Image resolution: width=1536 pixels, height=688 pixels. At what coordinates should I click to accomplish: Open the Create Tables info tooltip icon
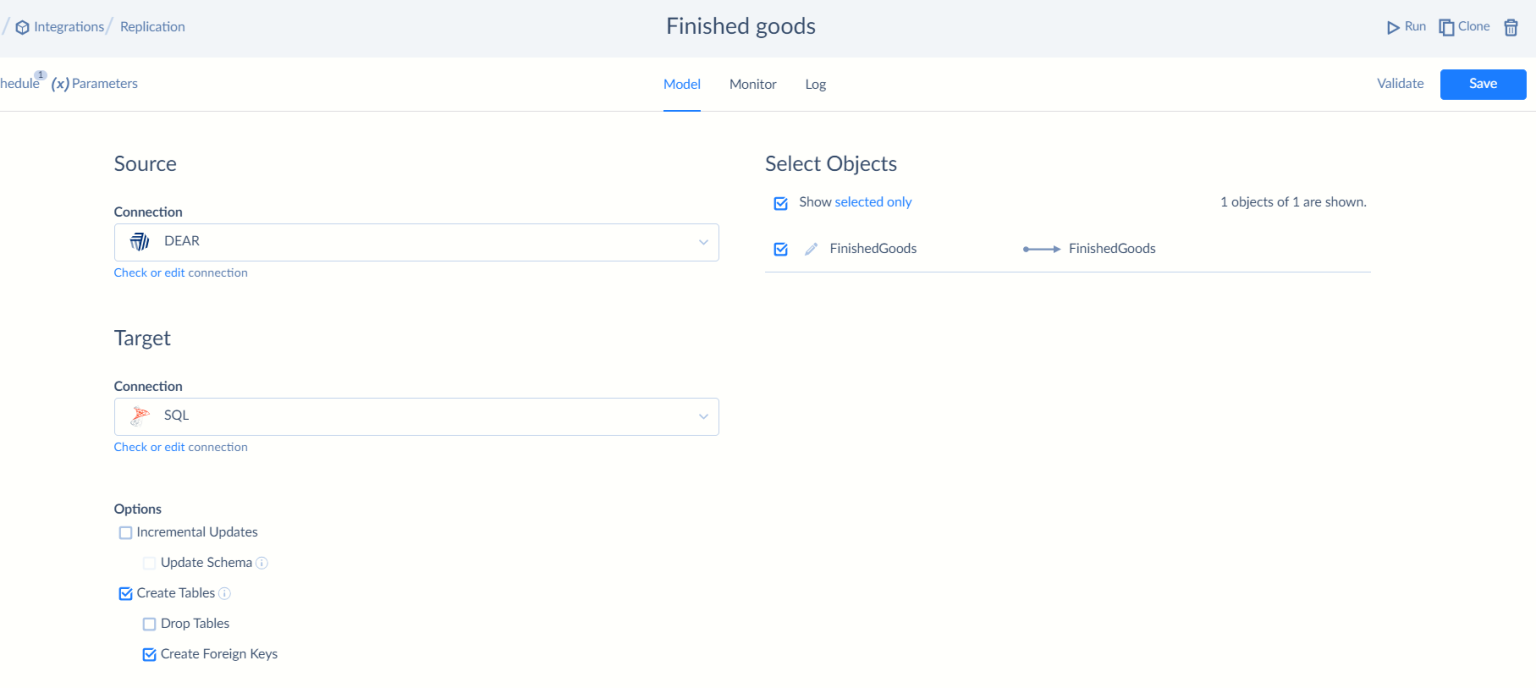224,593
